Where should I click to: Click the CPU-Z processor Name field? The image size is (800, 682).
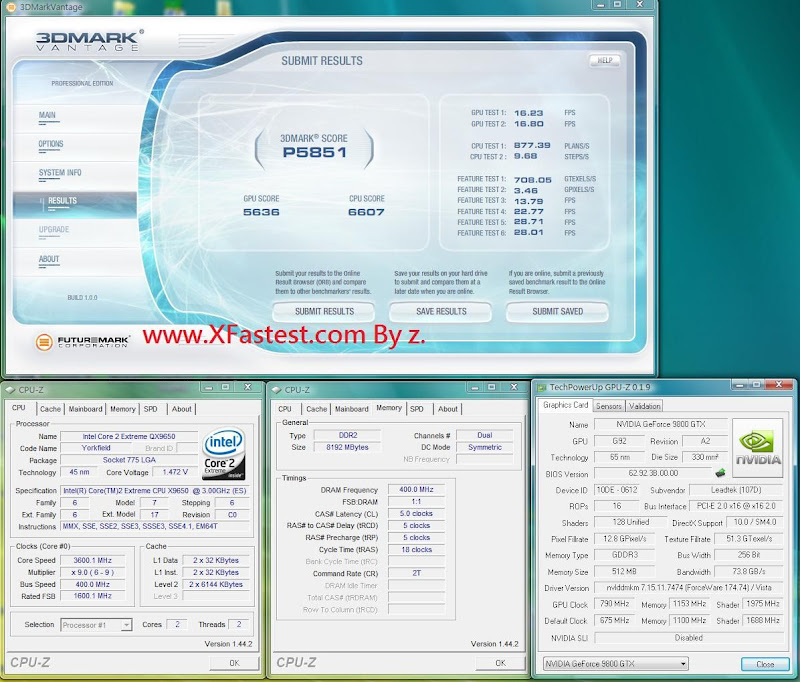click(129, 436)
